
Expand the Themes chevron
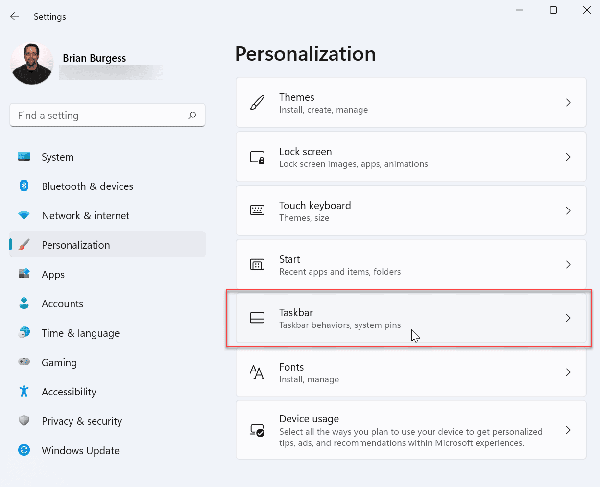tap(568, 103)
